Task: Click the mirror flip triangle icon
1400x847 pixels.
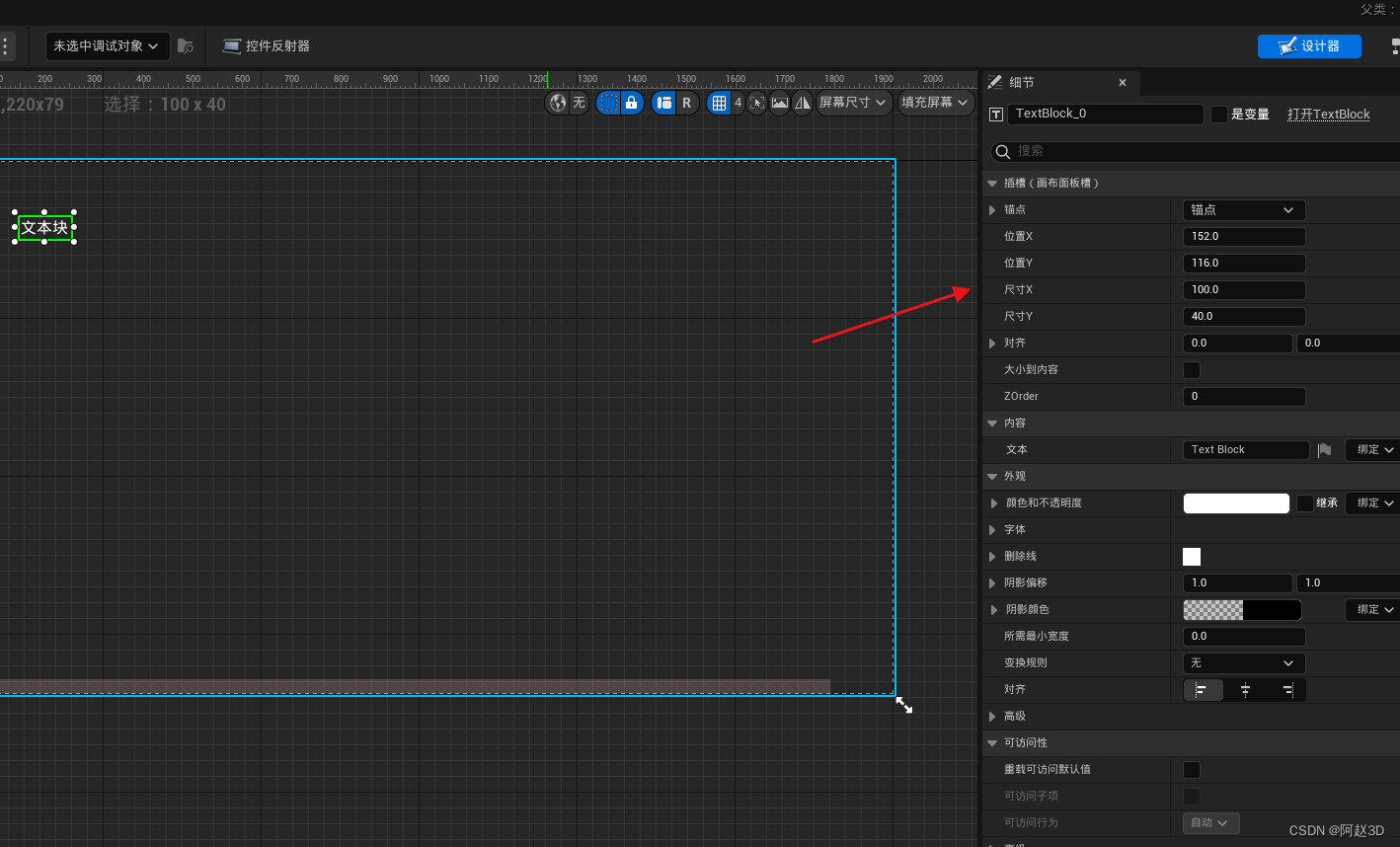Action: coord(803,103)
